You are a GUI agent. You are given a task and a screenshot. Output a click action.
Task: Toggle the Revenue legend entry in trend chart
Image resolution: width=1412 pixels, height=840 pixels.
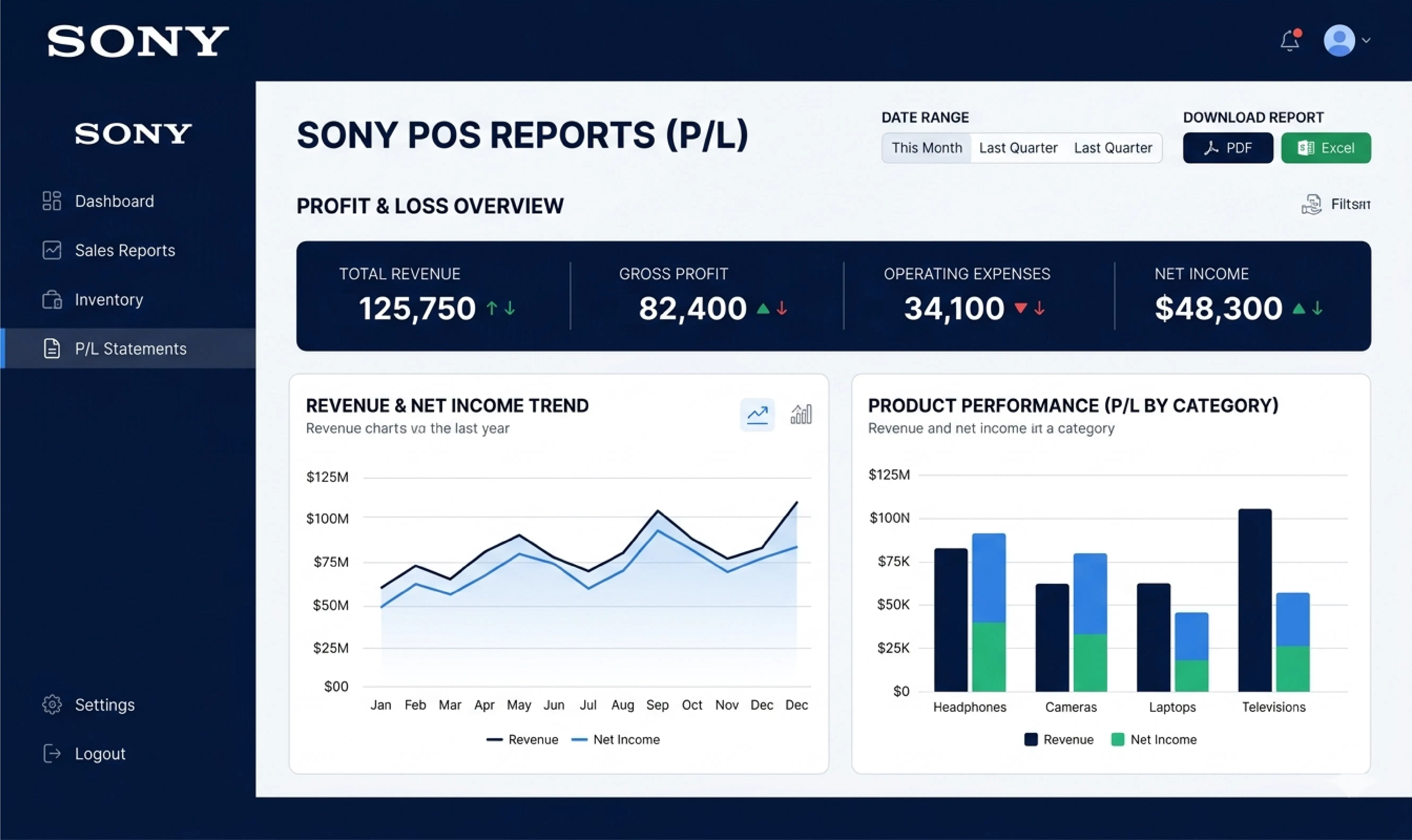coord(522,740)
